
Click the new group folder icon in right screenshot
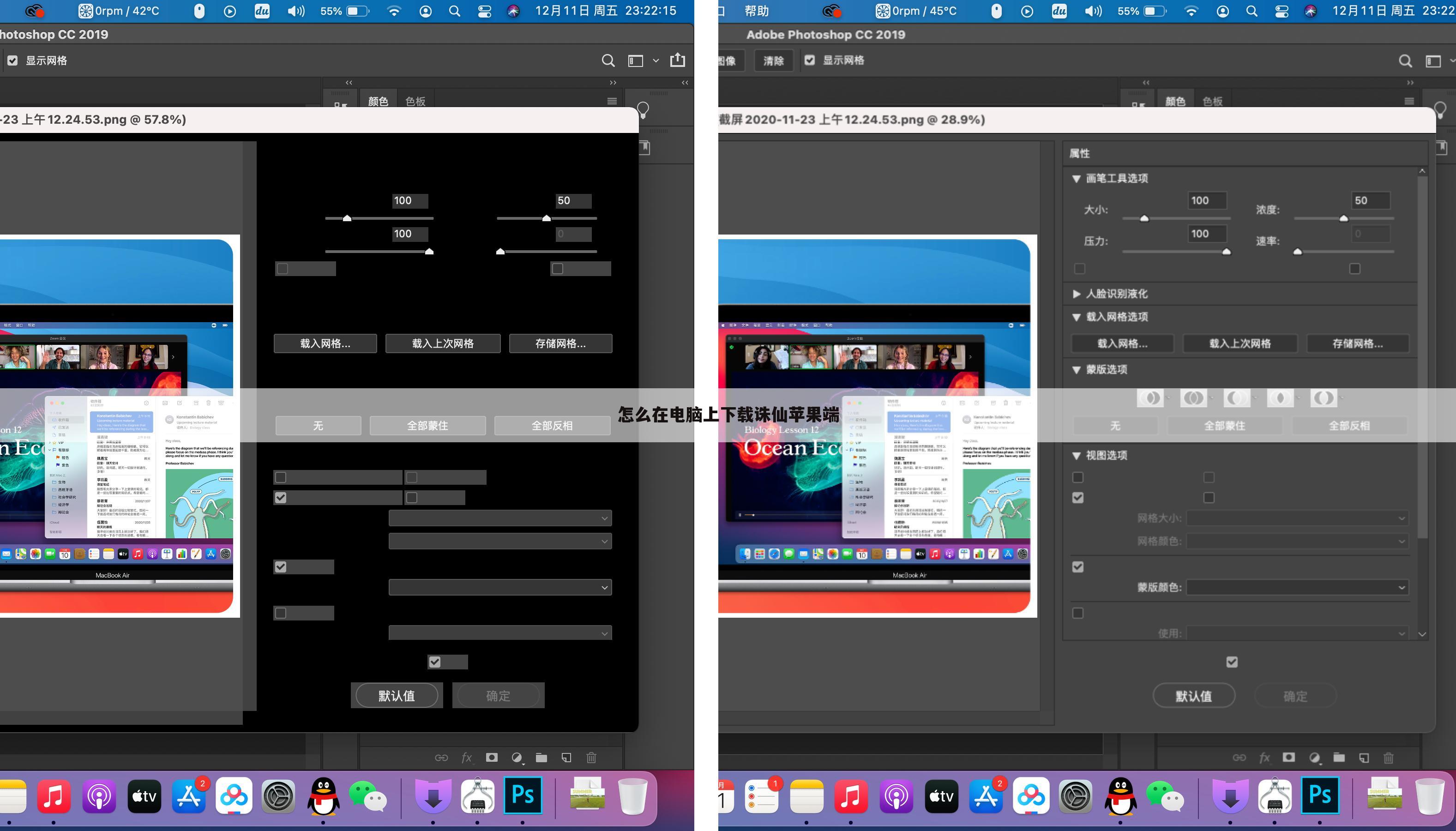coord(1339,758)
